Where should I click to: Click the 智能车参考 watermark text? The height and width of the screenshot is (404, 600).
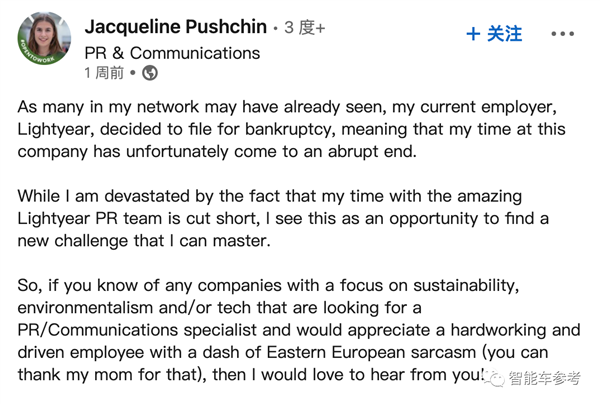click(545, 378)
